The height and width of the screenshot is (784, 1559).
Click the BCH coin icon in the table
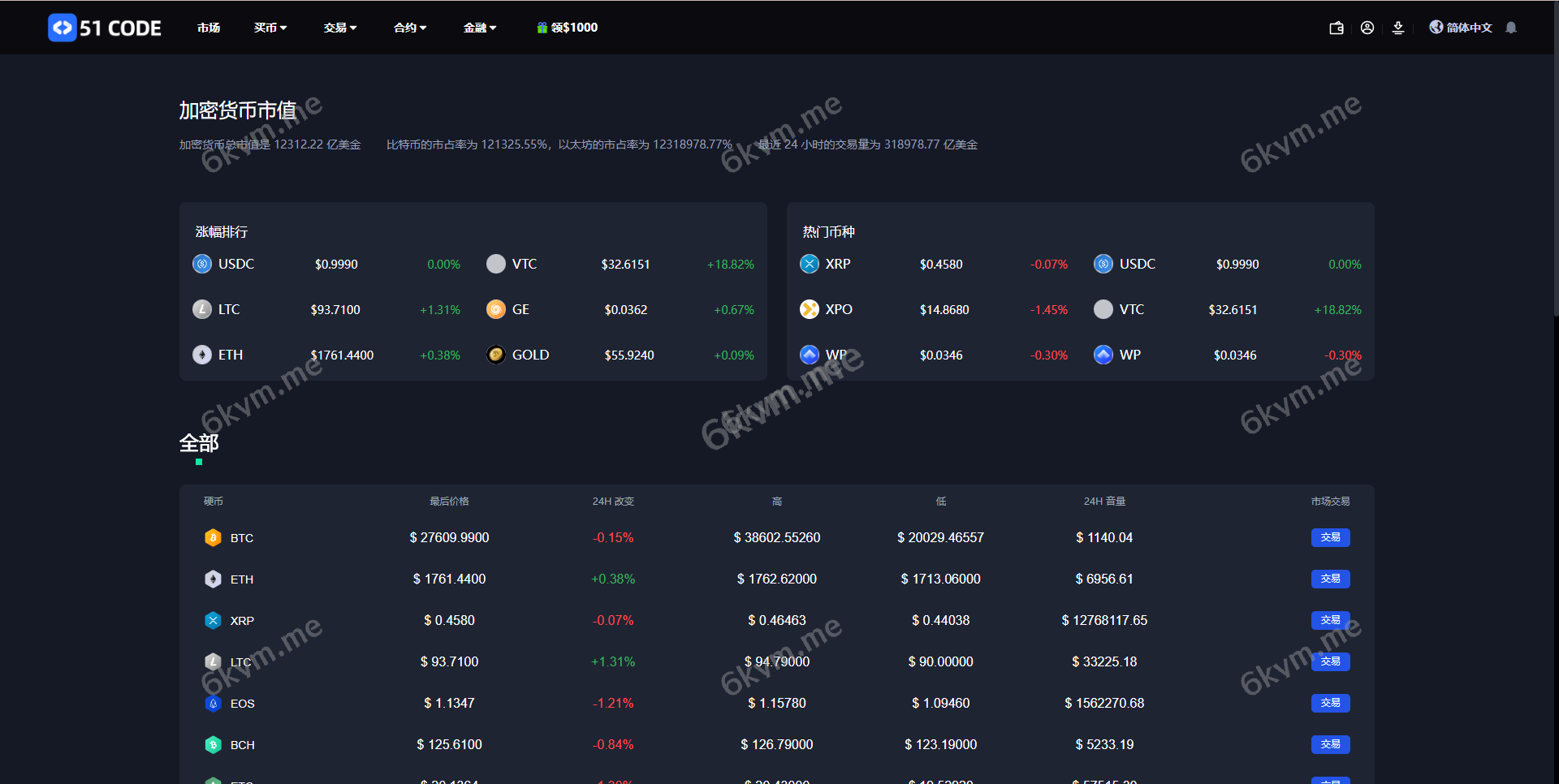tap(213, 744)
